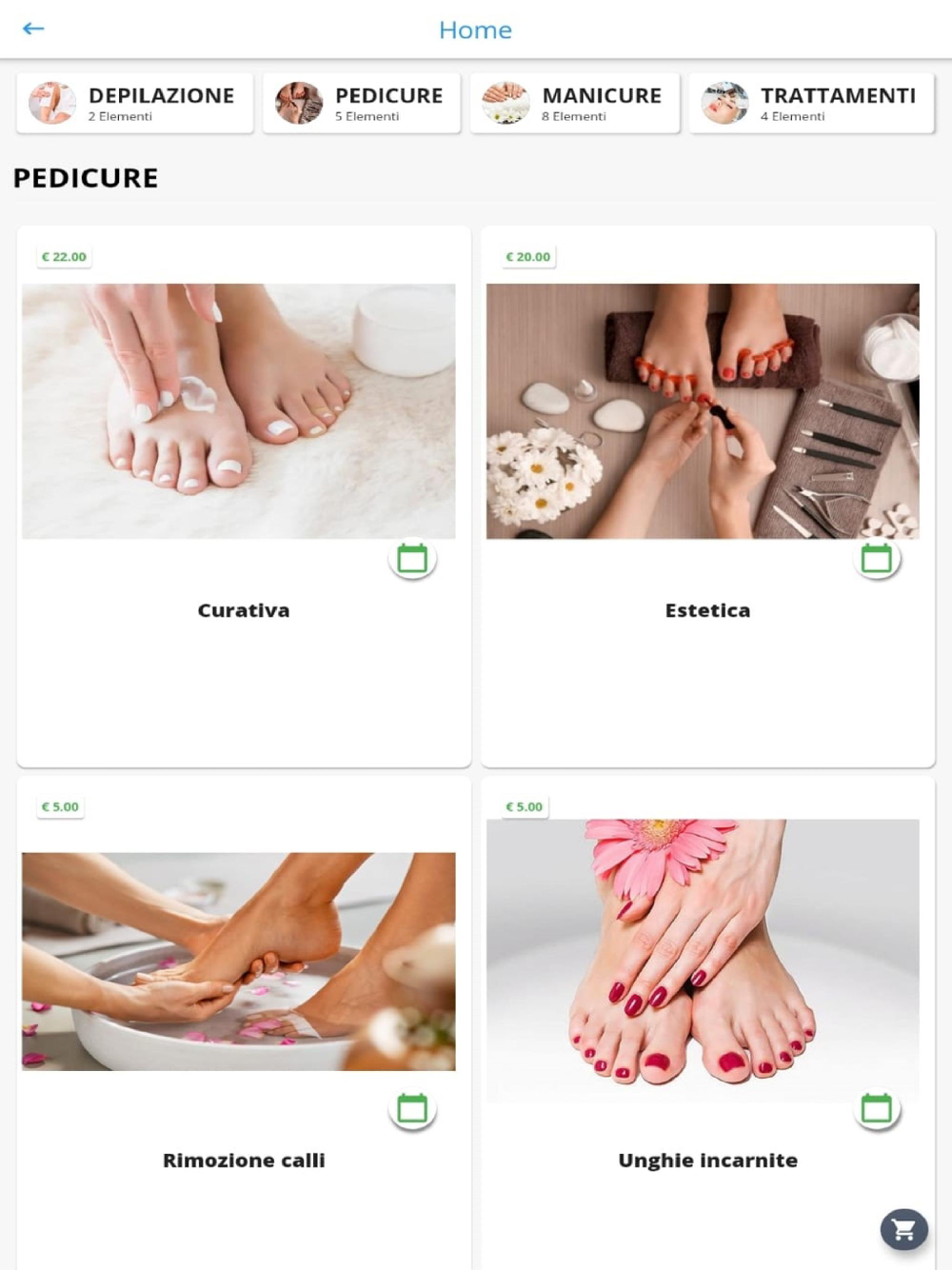The width and height of the screenshot is (952, 1270).
Task: Switch to the PEDICURE category
Action: pos(362,103)
